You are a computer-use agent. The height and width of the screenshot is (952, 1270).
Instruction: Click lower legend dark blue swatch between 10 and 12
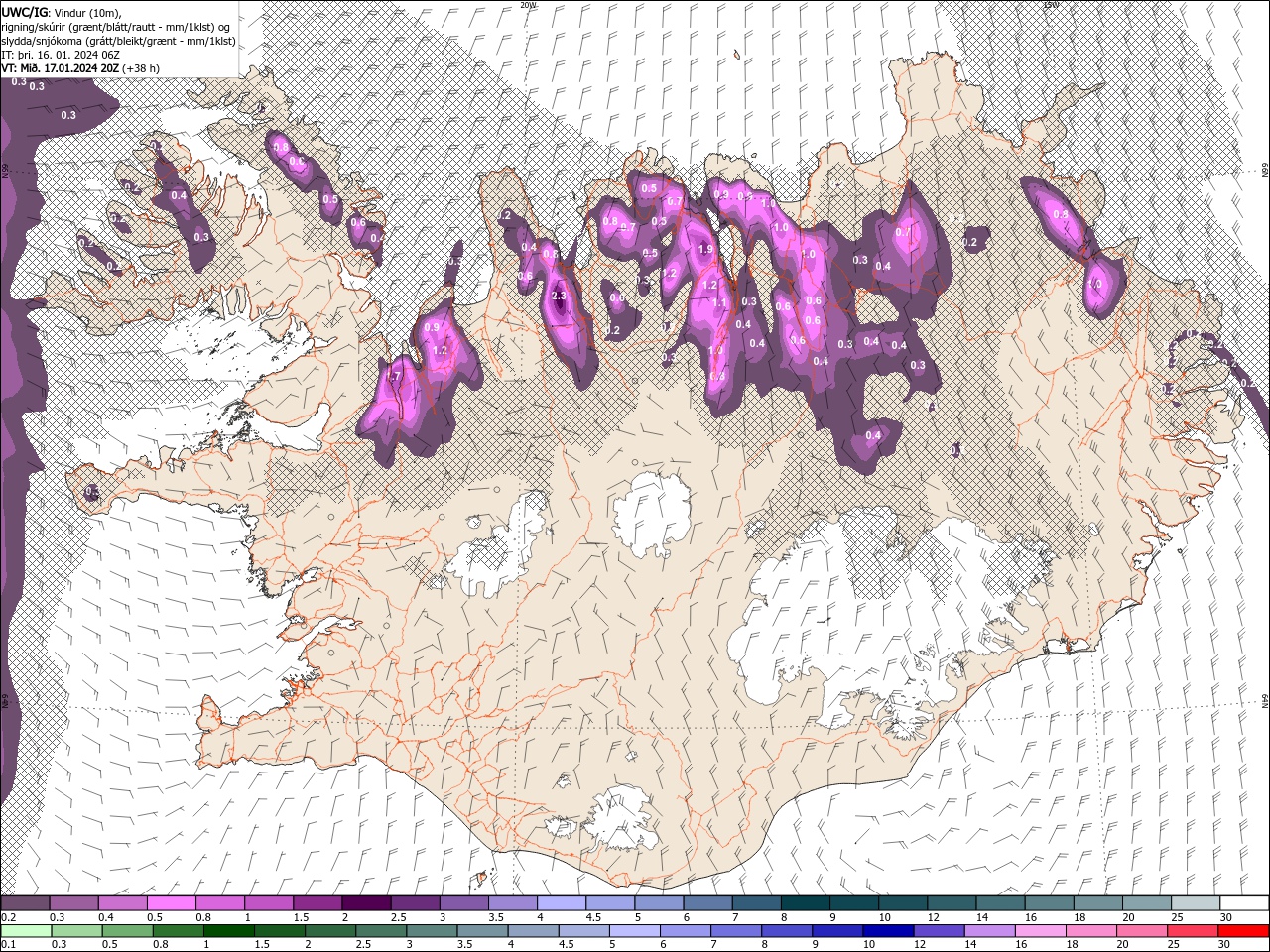pyautogui.click(x=889, y=931)
